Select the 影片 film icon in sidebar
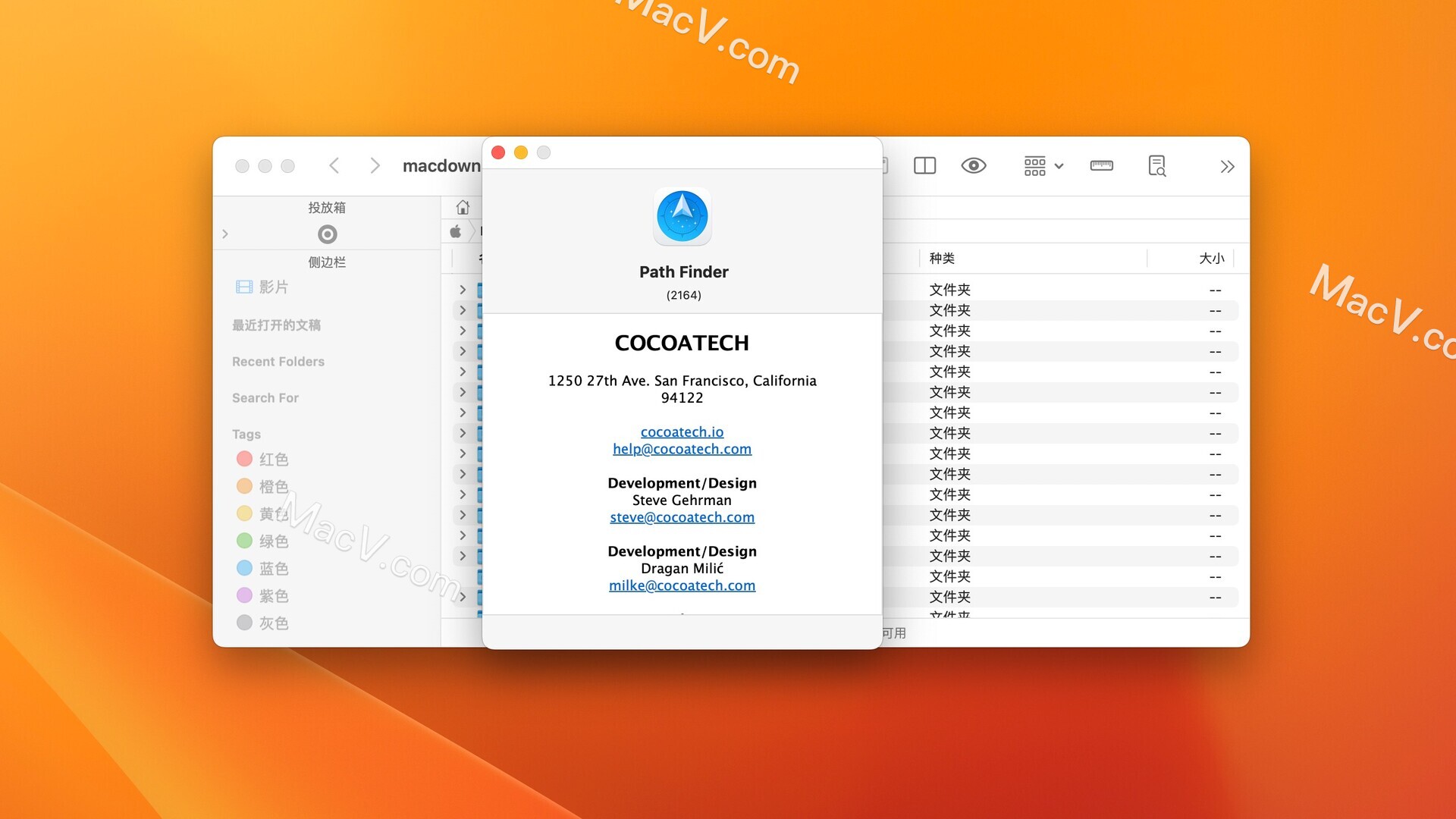This screenshot has width=1456, height=819. (x=244, y=287)
